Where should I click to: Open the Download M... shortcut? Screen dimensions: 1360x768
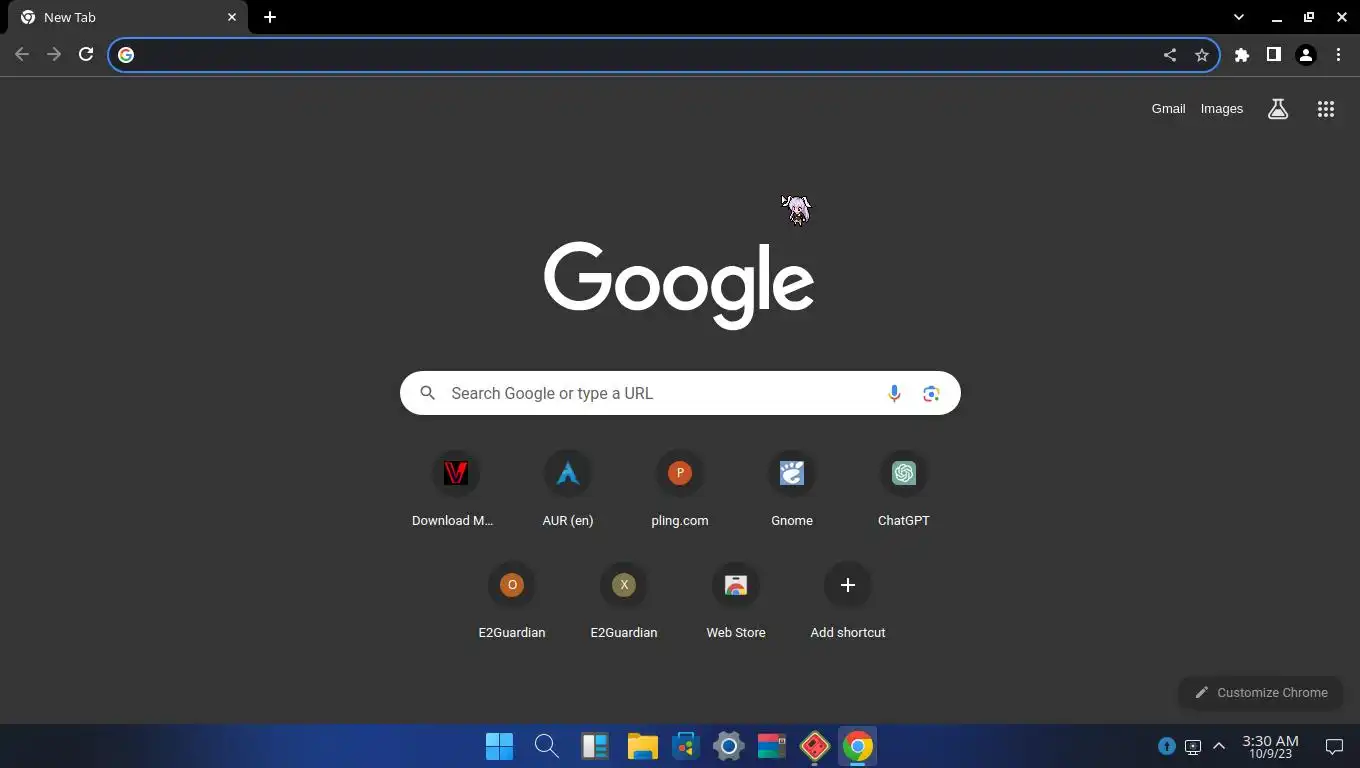(x=456, y=489)
